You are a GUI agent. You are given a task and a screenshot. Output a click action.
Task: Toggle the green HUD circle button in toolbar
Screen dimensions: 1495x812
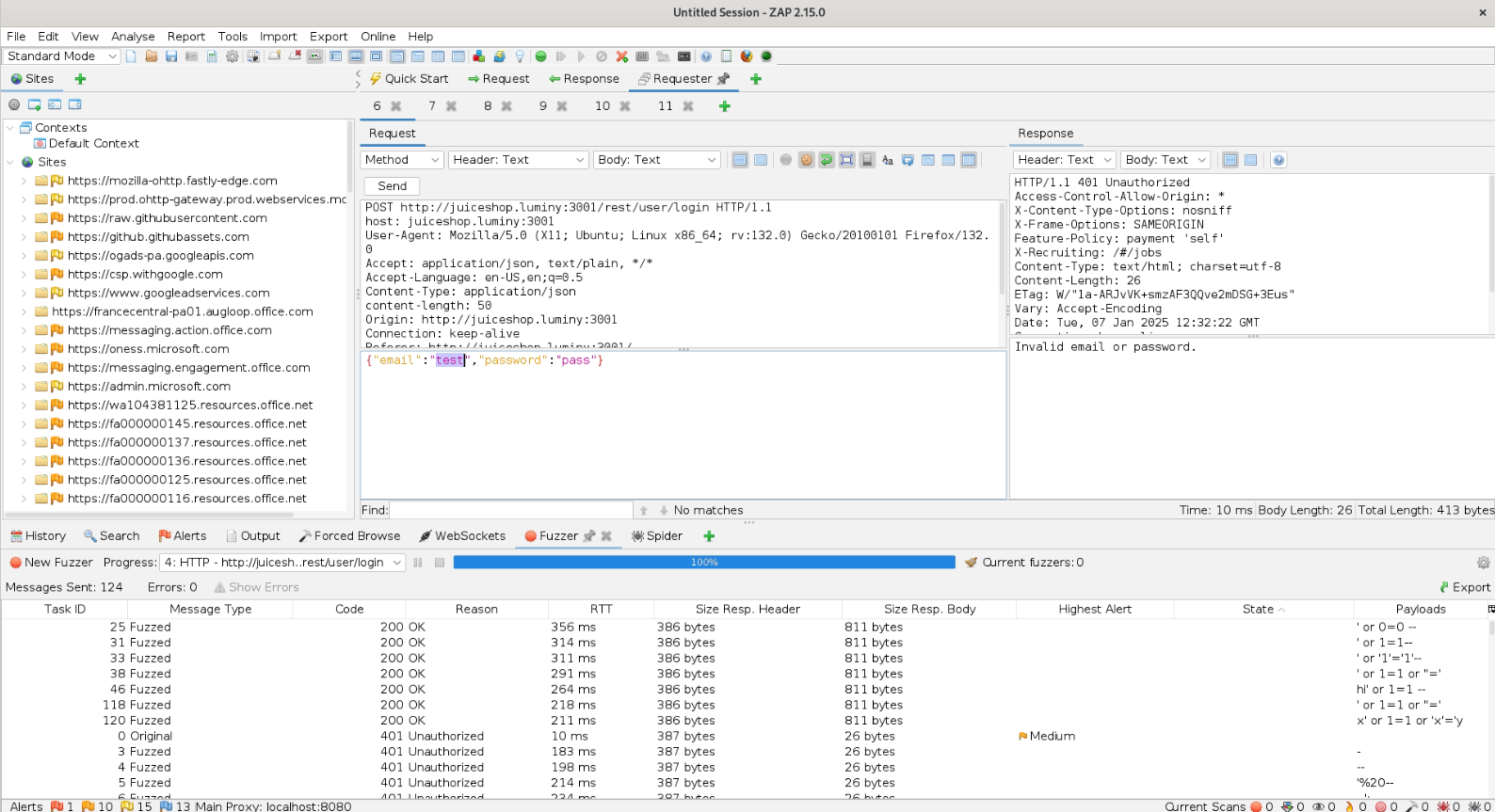pos(766,56)
